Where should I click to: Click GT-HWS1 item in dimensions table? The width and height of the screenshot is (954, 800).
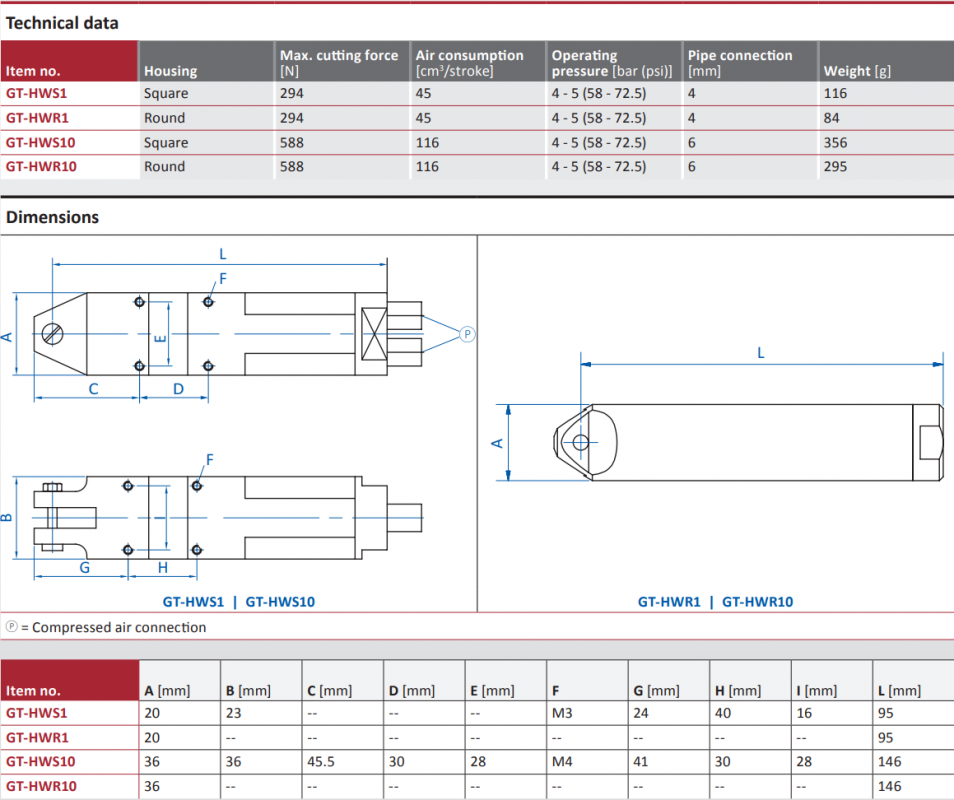(x=37, y=713)
